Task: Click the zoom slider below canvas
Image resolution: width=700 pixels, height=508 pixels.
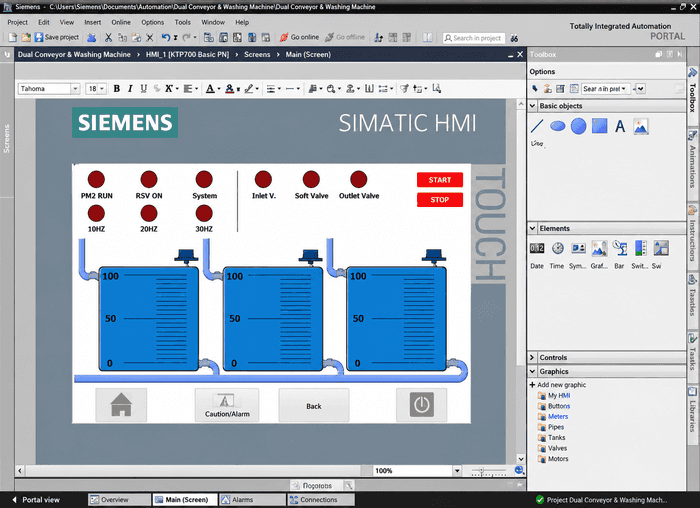Action: tap(488, 471)
